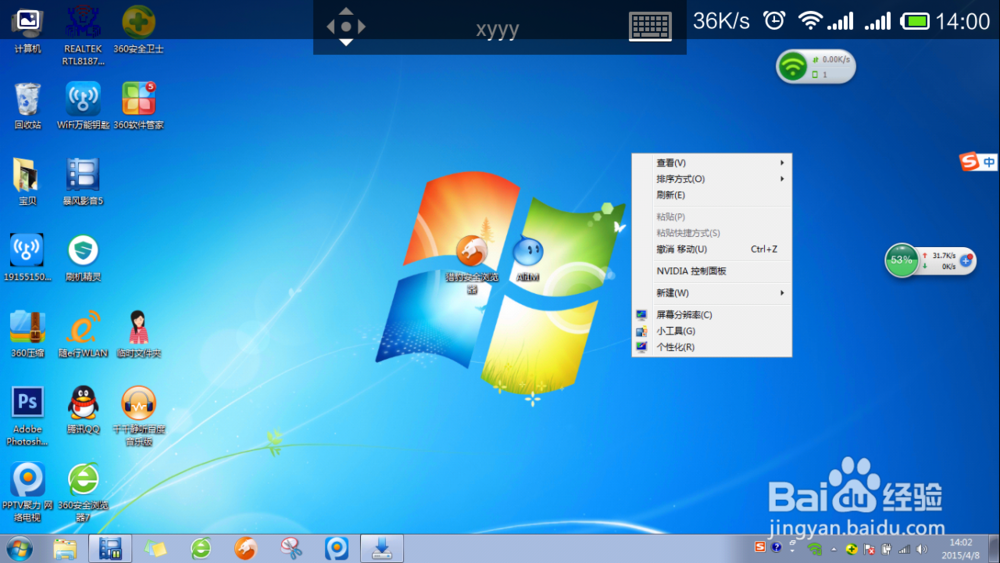Click the Sogou tray icon

click(x=760, y=547)
